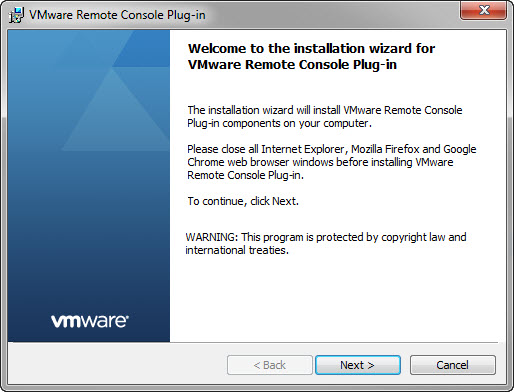
Task: Click the blank footer area left of Back
Action: [117, 365]
